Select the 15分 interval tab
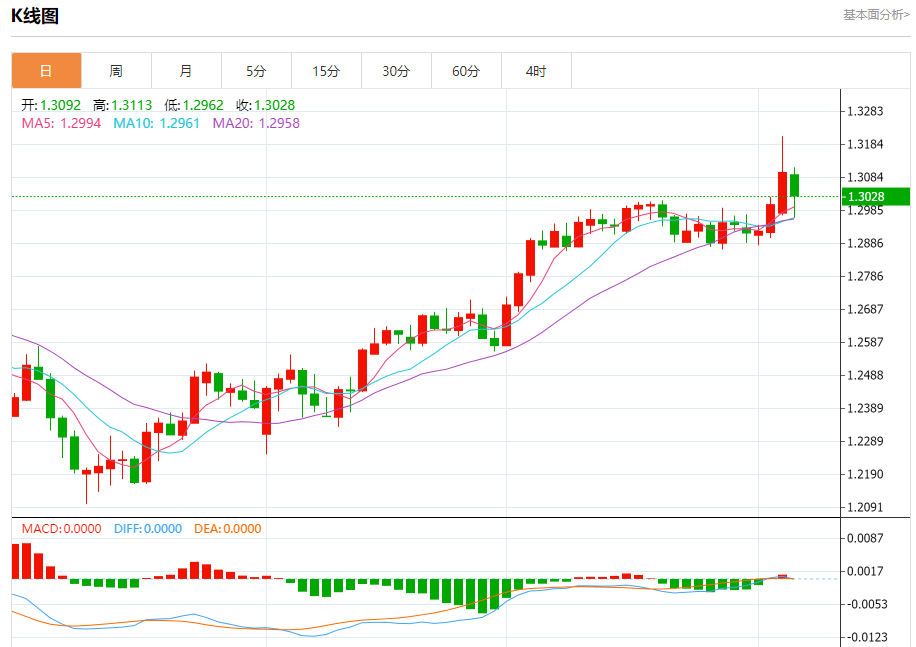The width and height of the screenshot is (916, 647). pos(326,71)
